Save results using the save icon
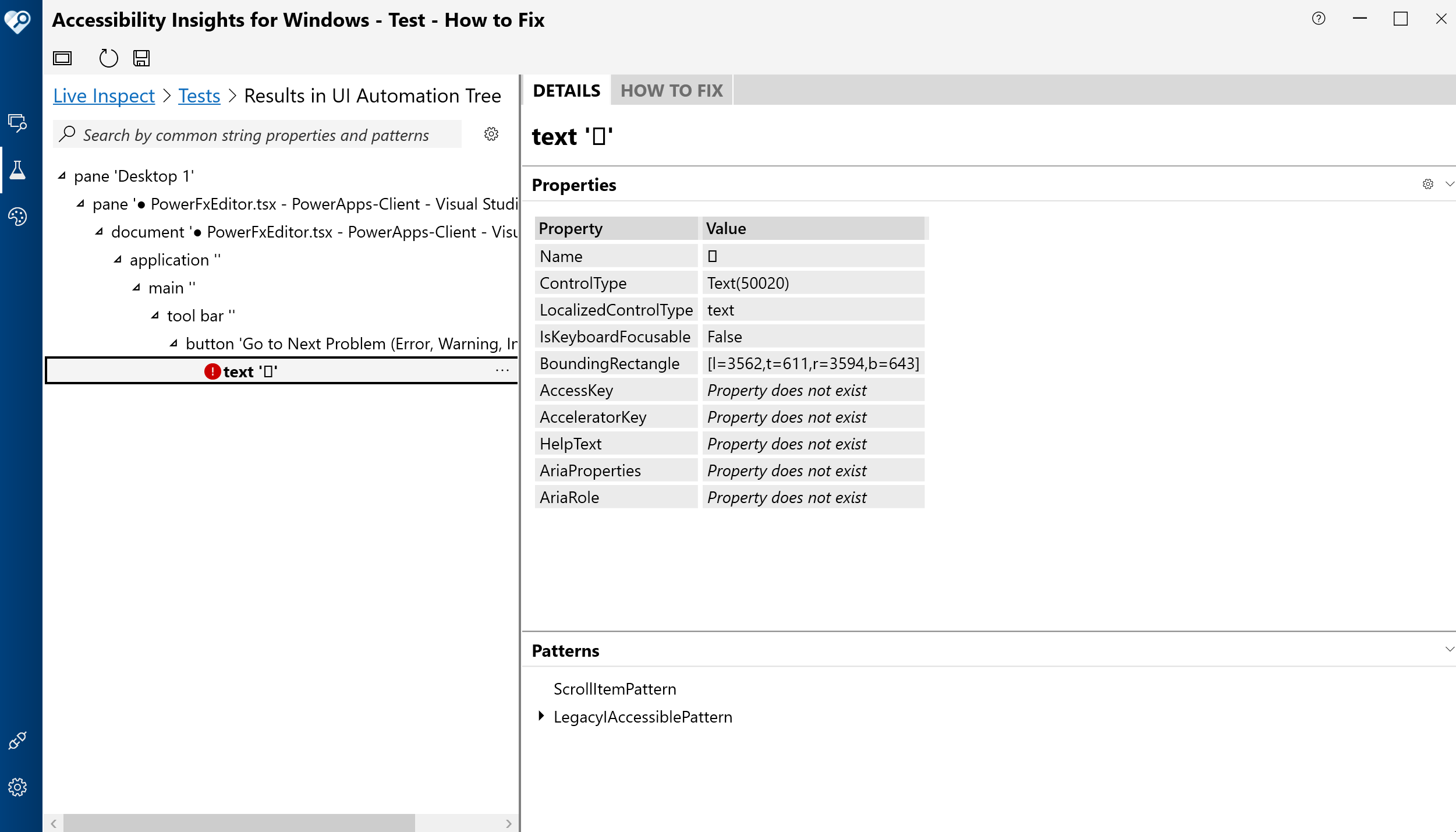Screen dimensions: 1456x832 coord(141,58)
